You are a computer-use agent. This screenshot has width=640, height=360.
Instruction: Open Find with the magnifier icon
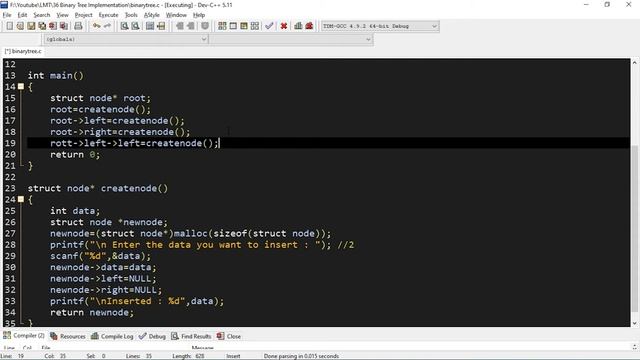(x=124, y=26)
